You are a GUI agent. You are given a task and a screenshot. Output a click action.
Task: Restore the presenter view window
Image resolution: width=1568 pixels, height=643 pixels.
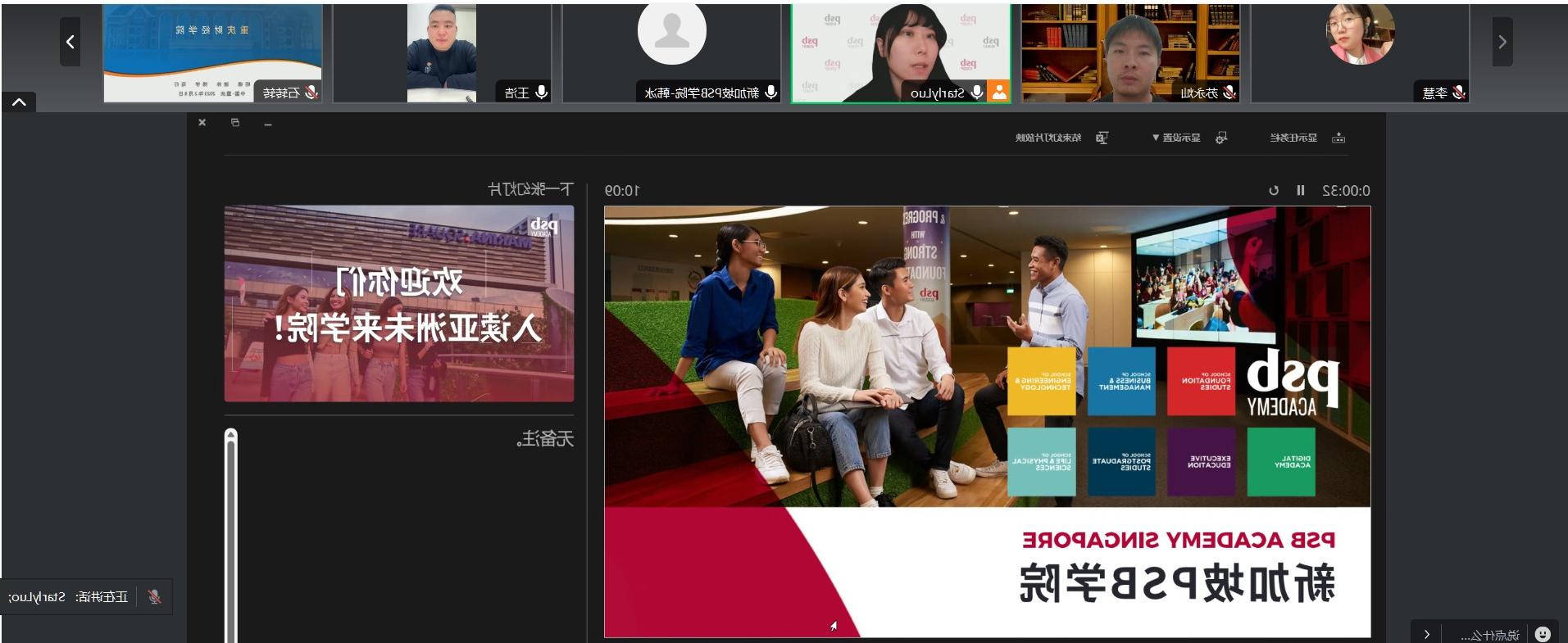pos(235,123)
